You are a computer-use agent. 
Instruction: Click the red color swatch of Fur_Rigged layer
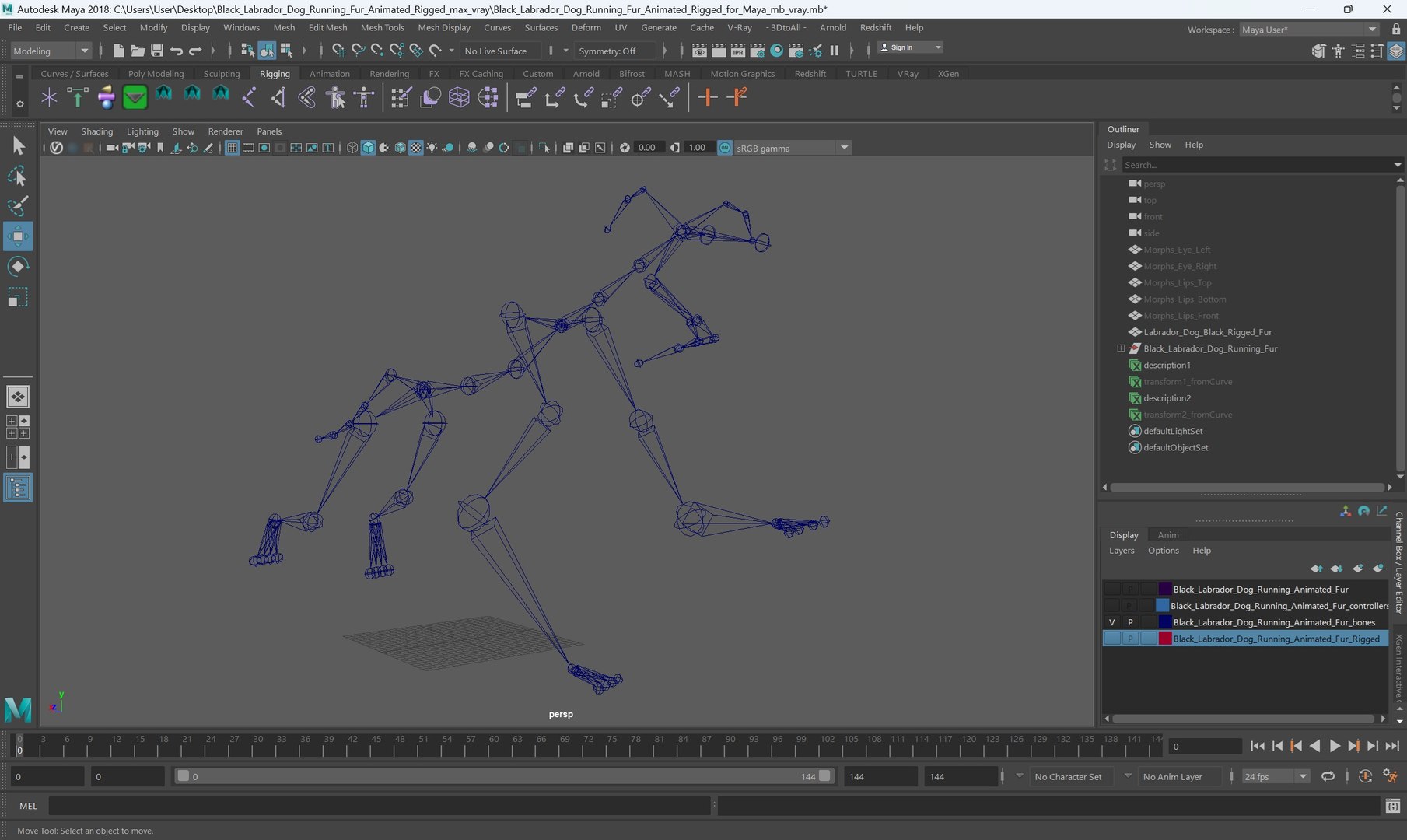1165,639
